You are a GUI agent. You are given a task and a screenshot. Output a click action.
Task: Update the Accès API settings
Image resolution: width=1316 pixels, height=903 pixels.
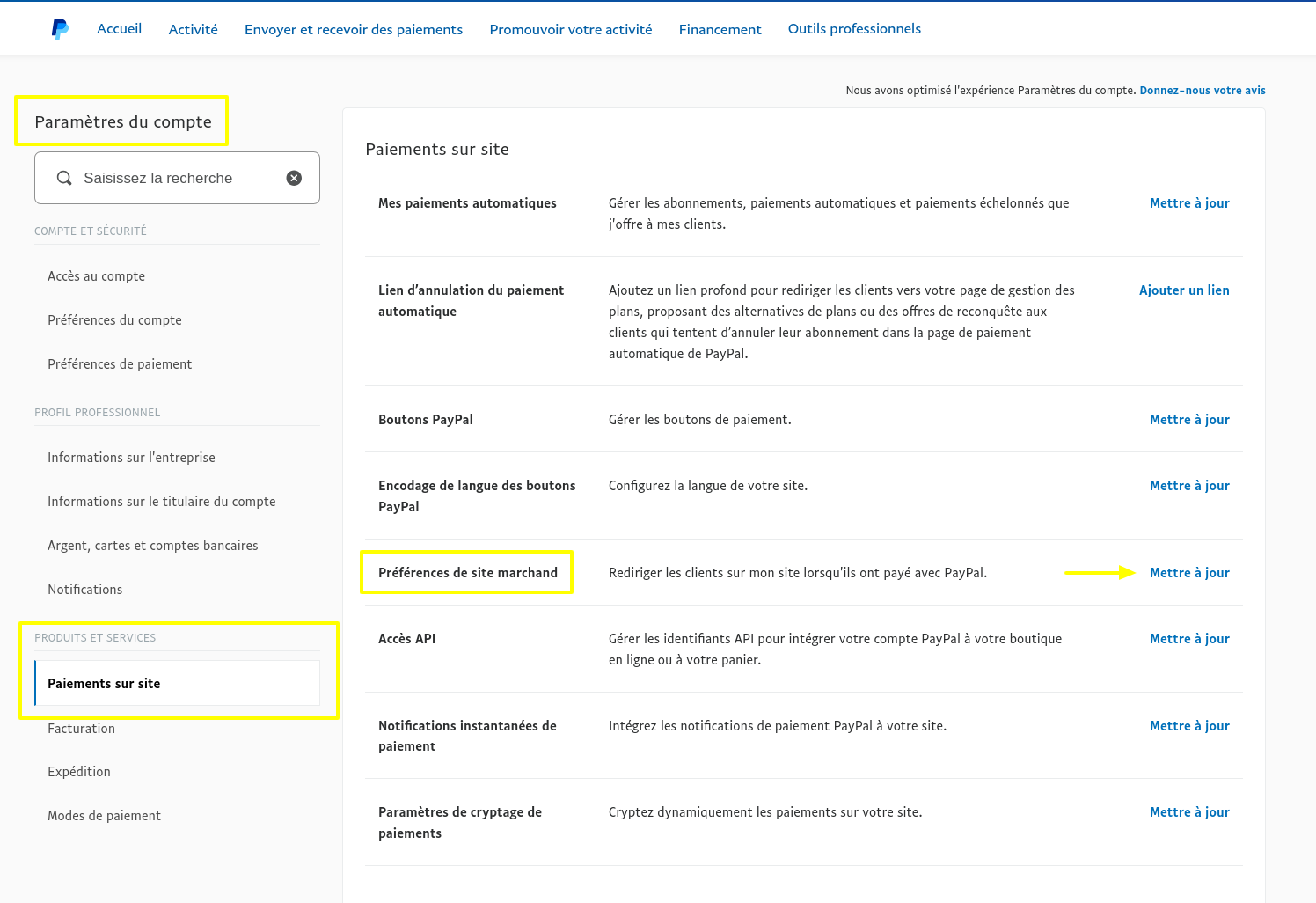1189,638
